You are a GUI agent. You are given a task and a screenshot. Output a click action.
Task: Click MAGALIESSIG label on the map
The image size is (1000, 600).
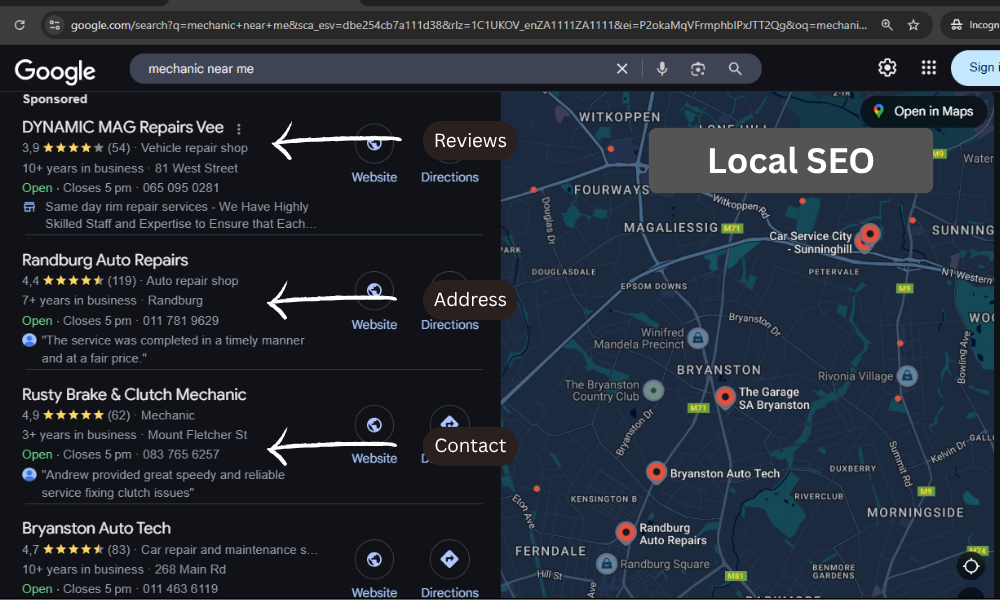point(671,228)
